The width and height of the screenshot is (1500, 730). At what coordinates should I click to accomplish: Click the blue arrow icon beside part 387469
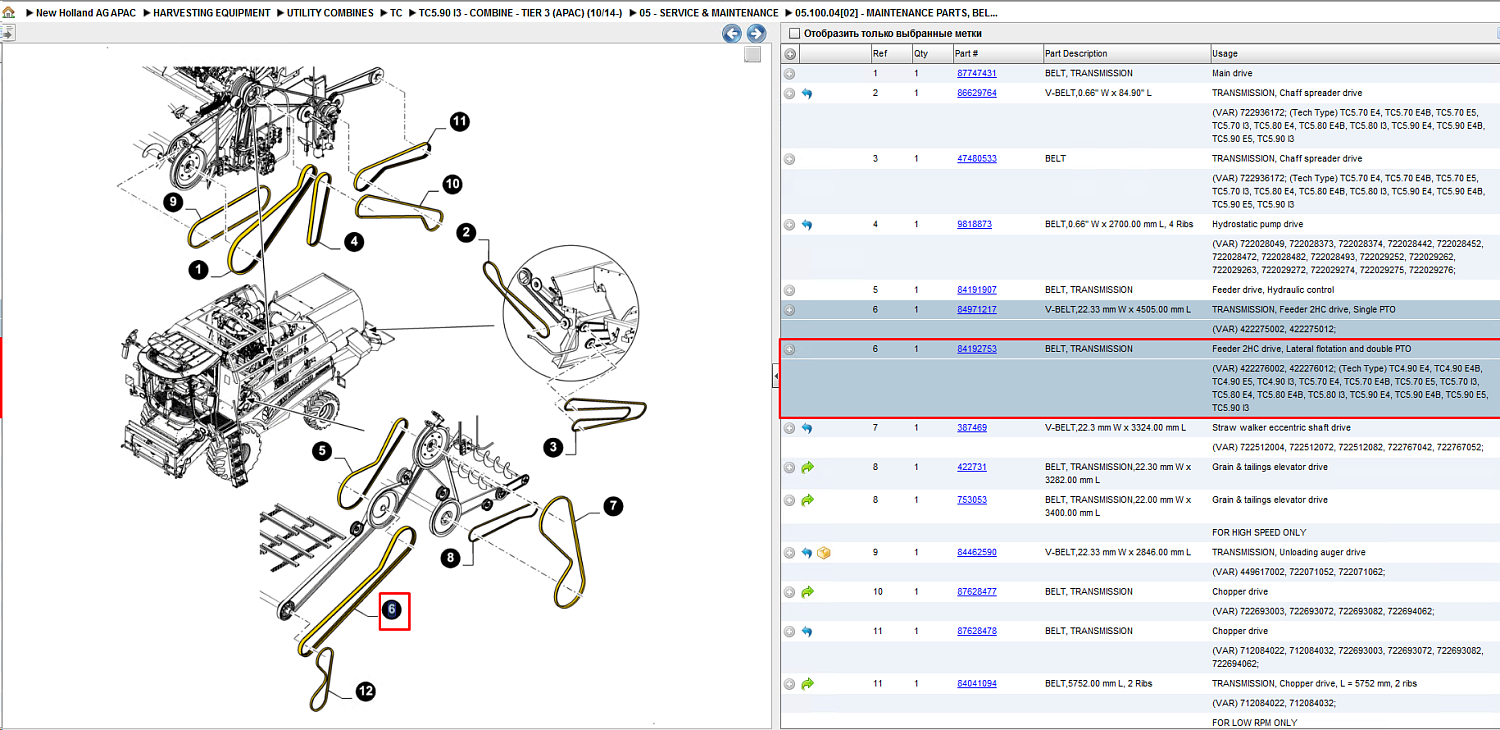point(807,428)
